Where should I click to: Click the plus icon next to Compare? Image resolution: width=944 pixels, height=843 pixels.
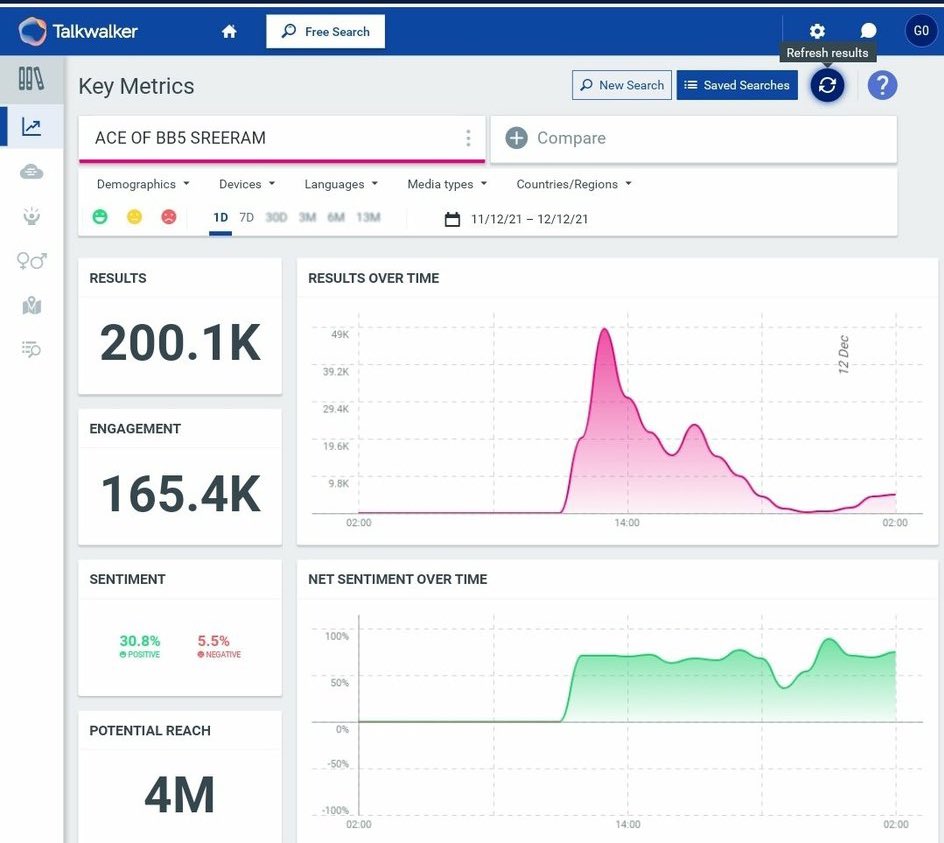click(516, 138)
